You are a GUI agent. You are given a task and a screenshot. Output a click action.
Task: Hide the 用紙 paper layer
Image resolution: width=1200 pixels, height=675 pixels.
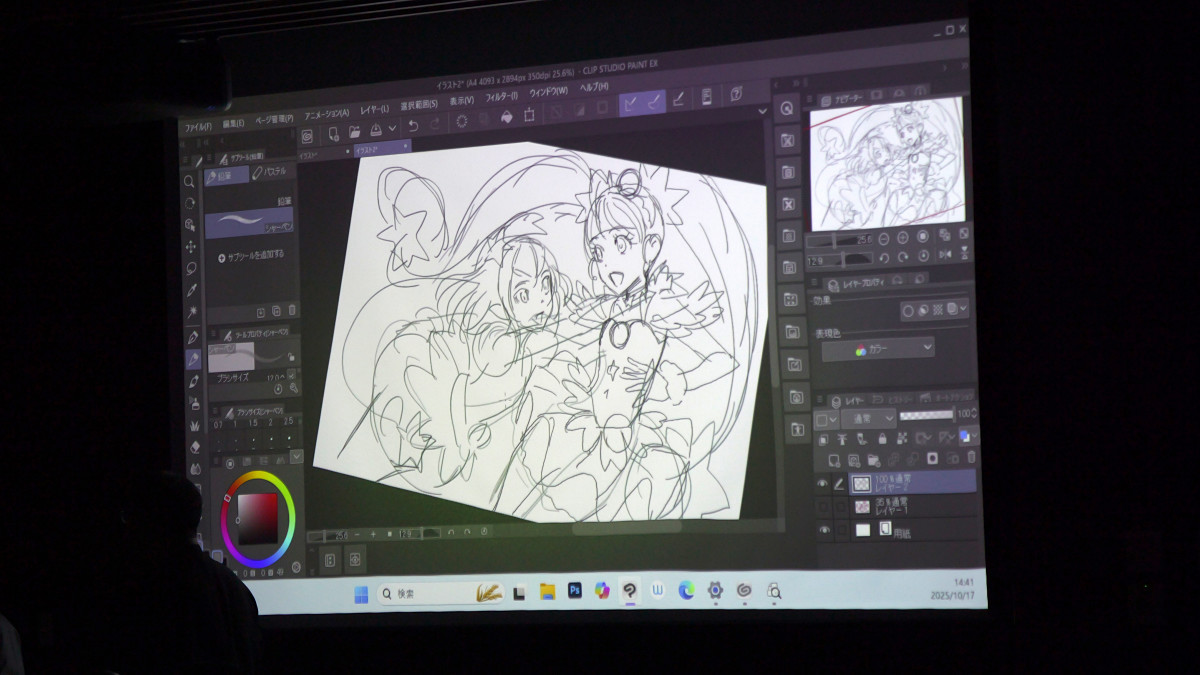pos(824,530)
